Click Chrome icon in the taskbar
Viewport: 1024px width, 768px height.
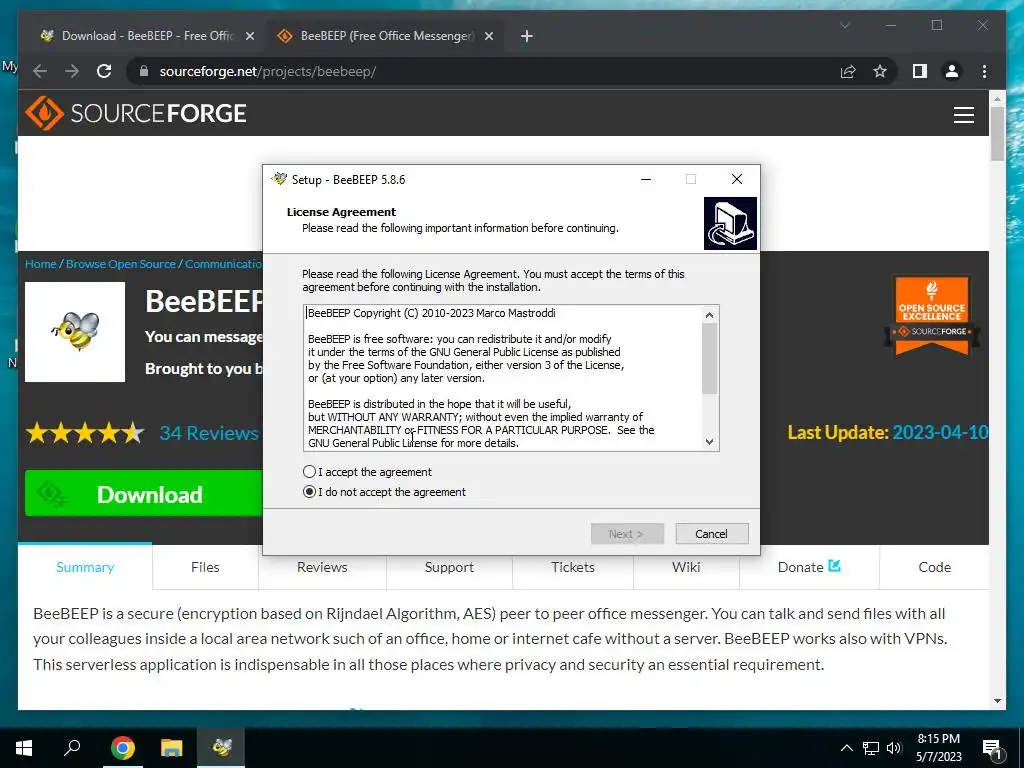pos(122,747)
